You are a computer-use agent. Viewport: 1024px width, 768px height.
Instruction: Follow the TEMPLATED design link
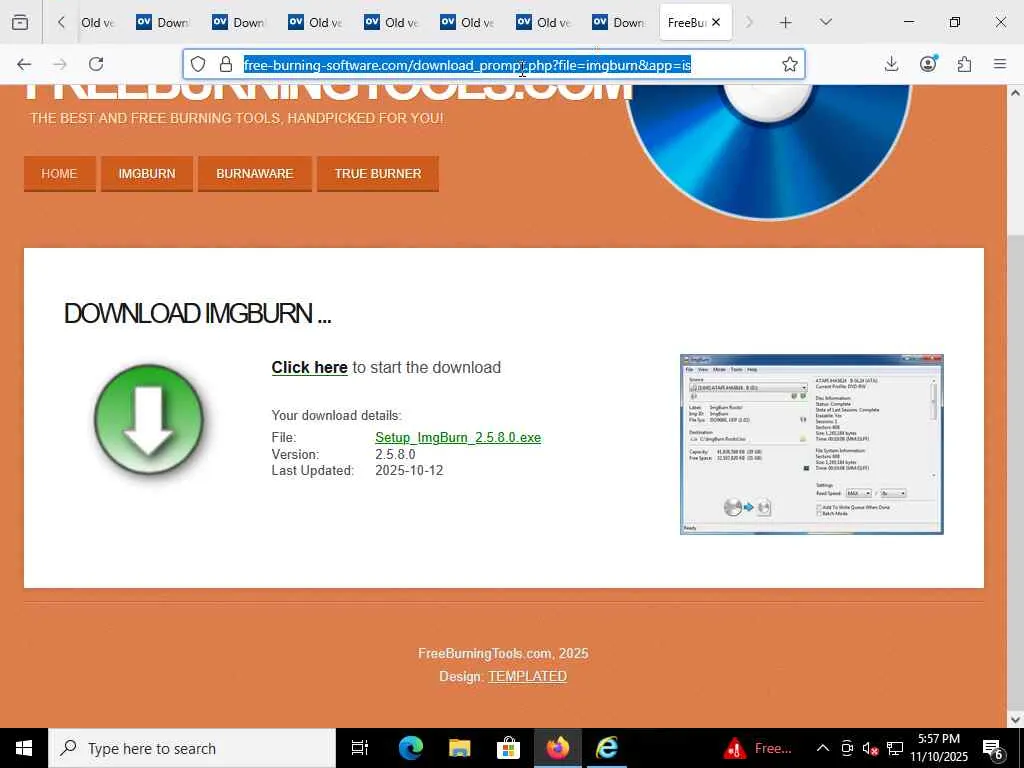click(x=527, y=677)
